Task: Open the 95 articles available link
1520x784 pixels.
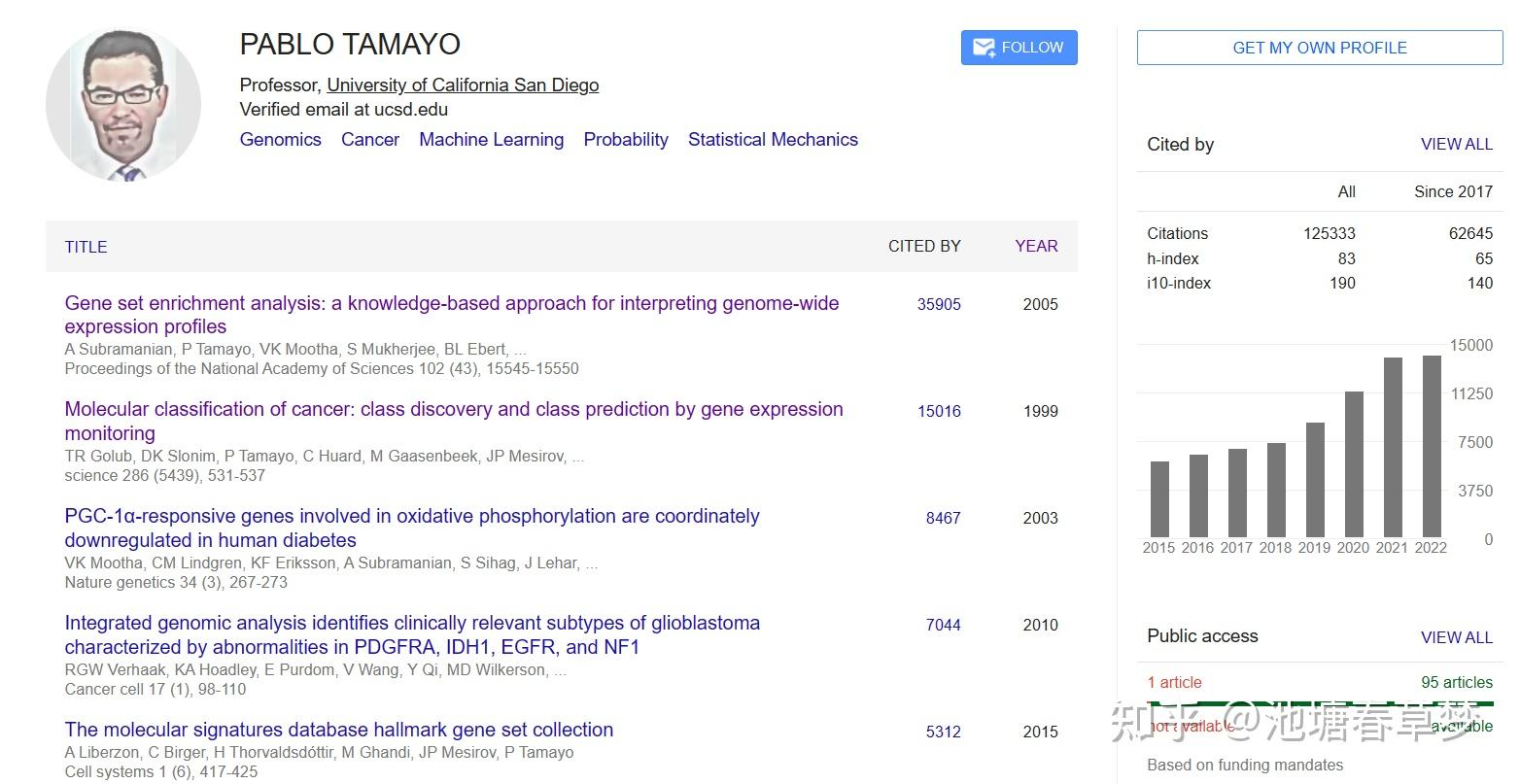Action: pos(1456,683)
